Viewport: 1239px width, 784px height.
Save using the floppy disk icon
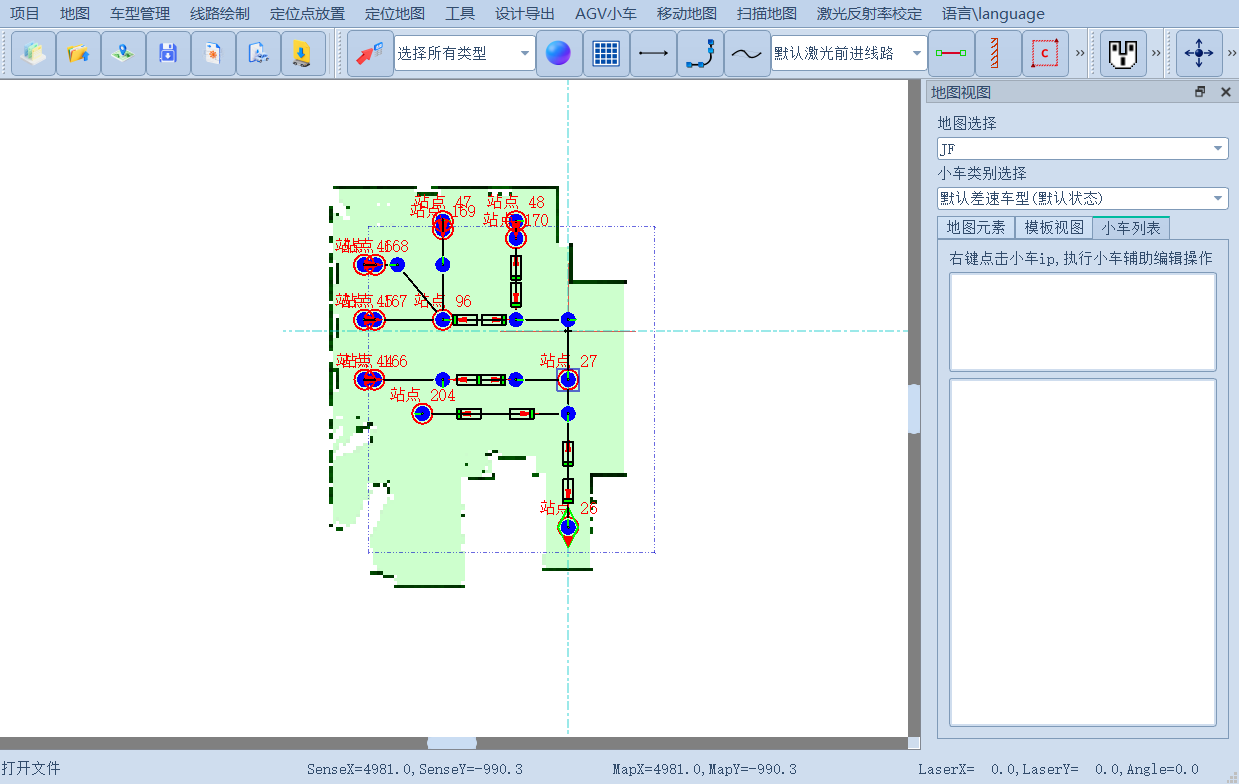[168, 53]
